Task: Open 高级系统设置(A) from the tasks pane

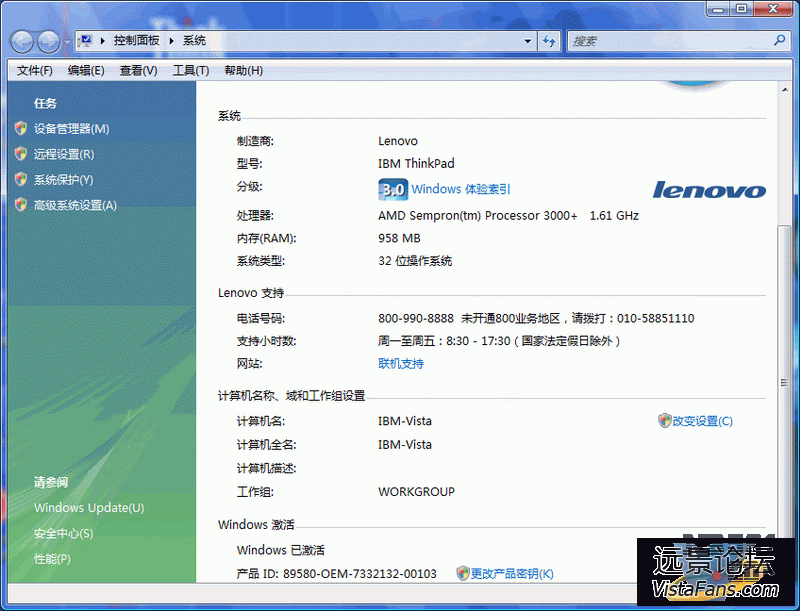Action: (75, 205)
